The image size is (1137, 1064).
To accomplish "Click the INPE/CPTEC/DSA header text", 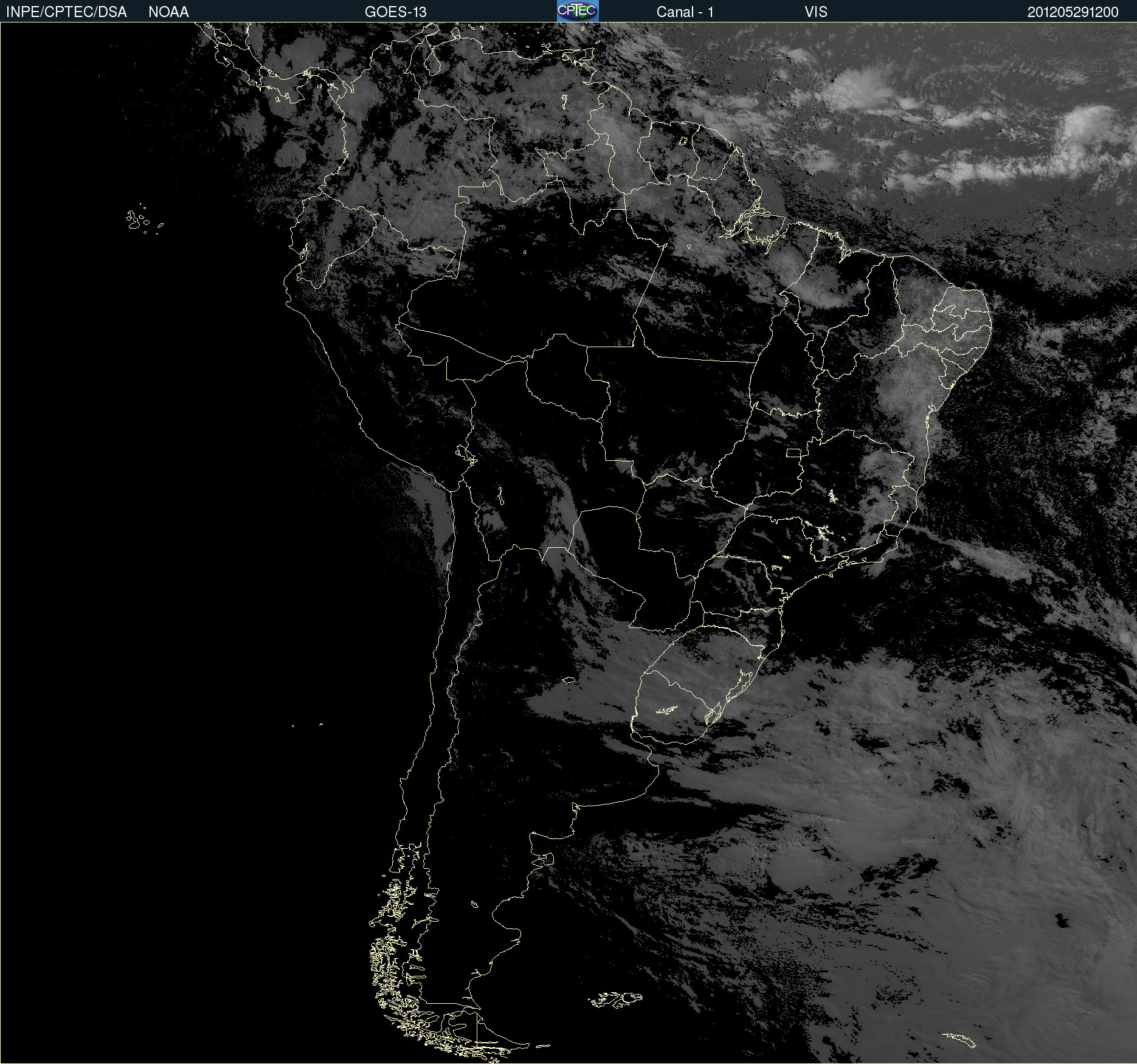I will point(66,12).
